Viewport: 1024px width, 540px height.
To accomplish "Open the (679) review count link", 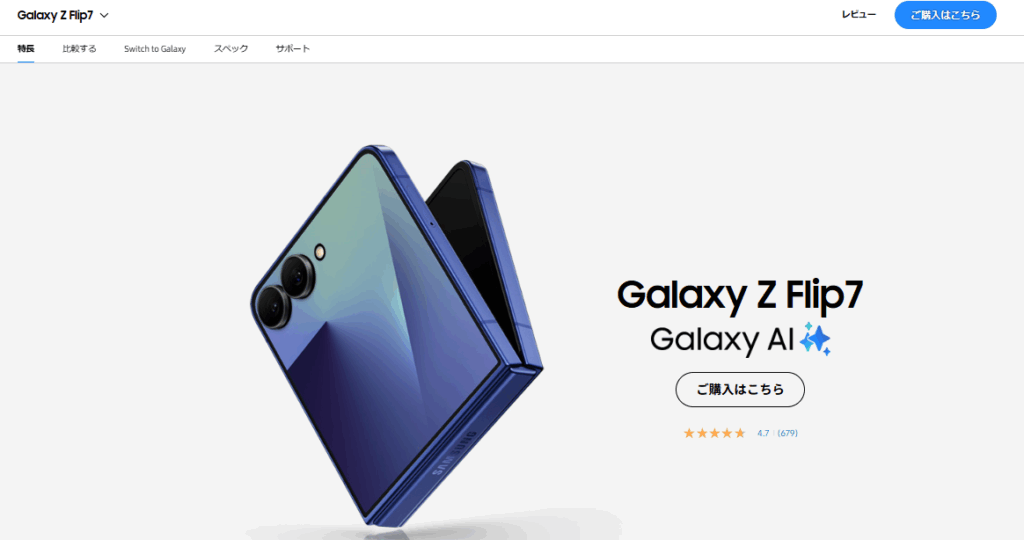I will click(788, 433).
